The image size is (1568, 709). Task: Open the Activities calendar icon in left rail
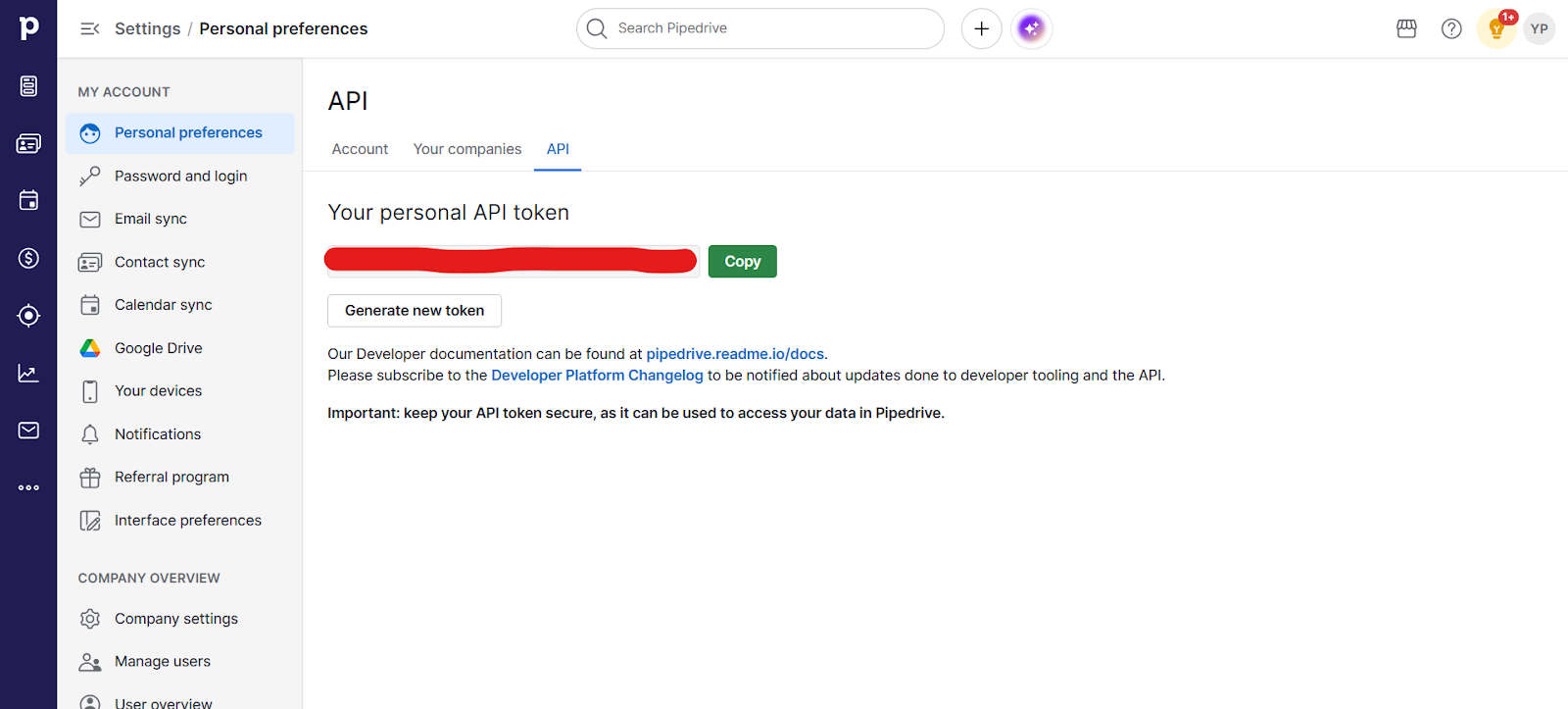click(x=28, y=201)
